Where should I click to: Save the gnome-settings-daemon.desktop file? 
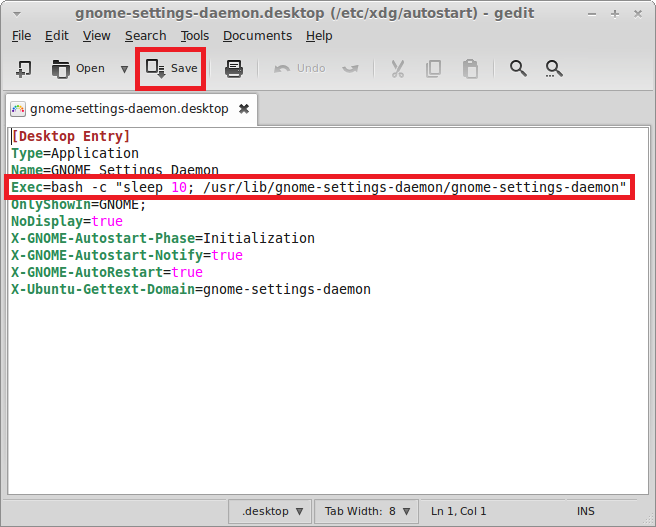pyautogui.click(x=171, y=68)
